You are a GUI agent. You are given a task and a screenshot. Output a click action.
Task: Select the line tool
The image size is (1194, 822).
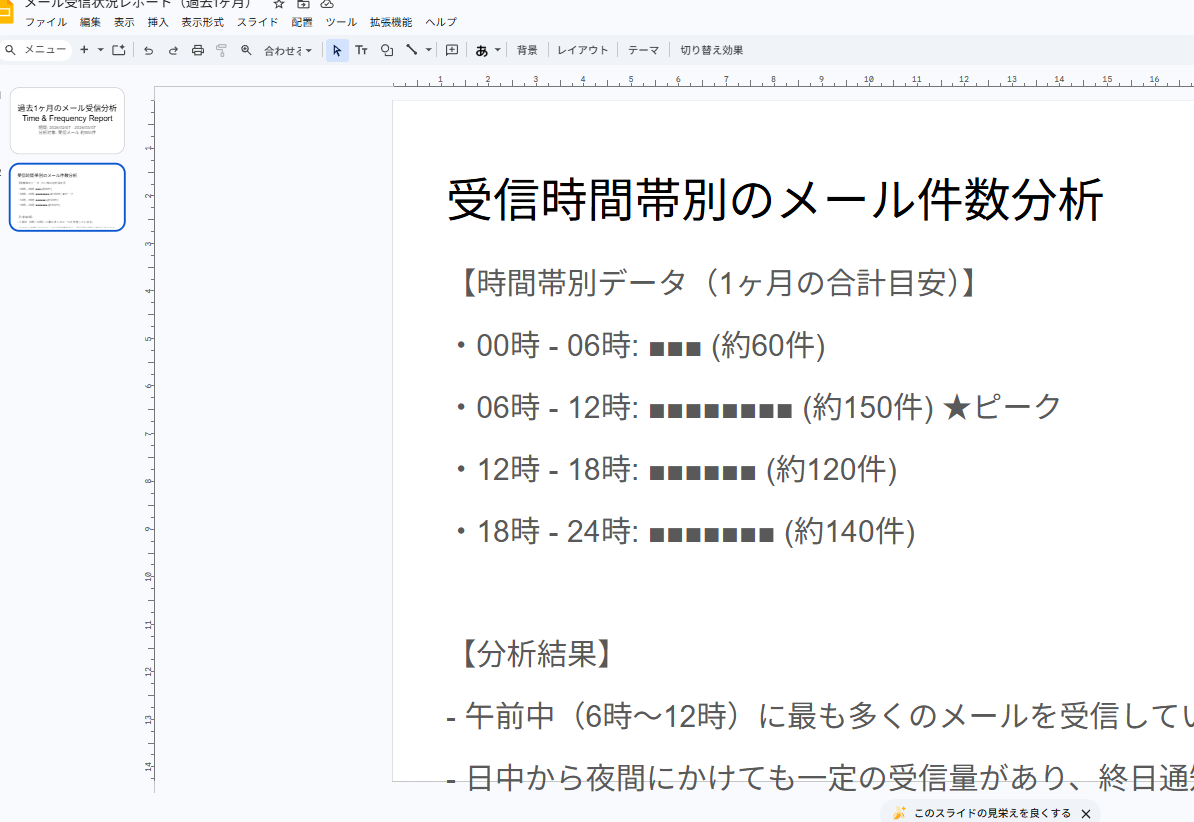tap(411, 50)
